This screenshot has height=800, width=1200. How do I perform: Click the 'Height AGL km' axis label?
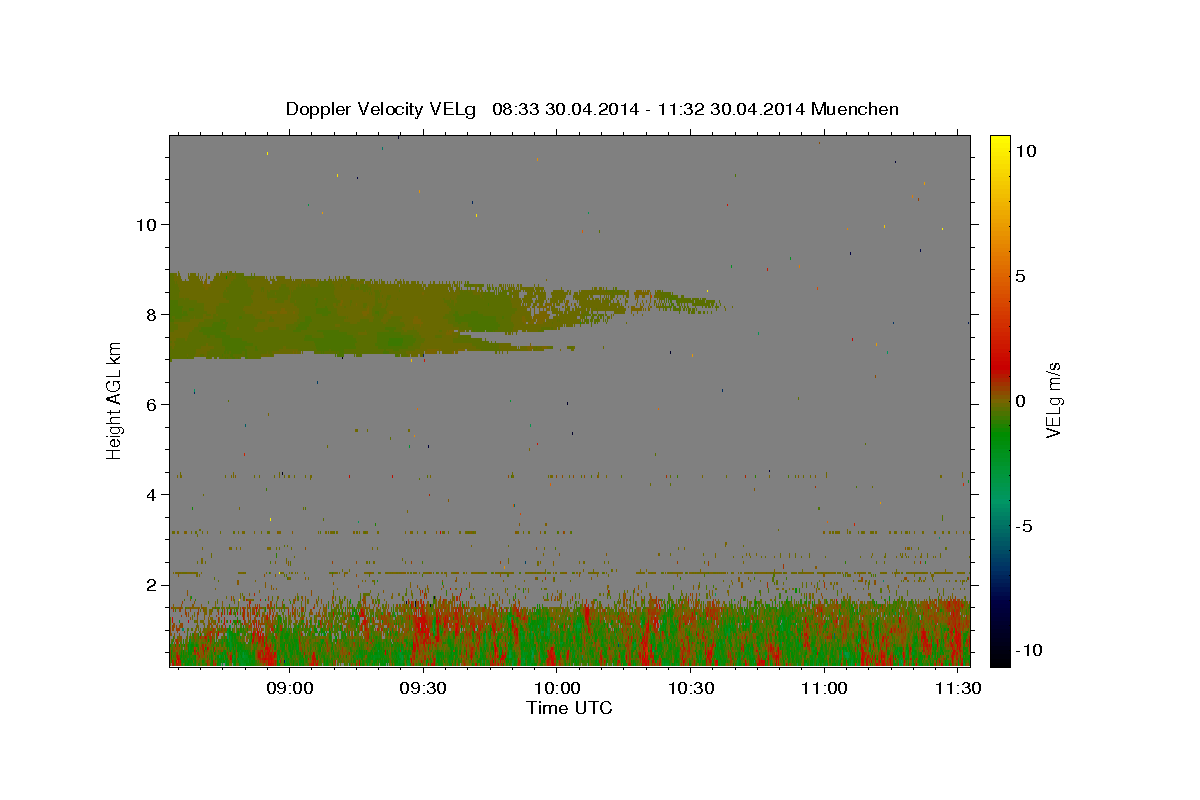click(115, 400)
